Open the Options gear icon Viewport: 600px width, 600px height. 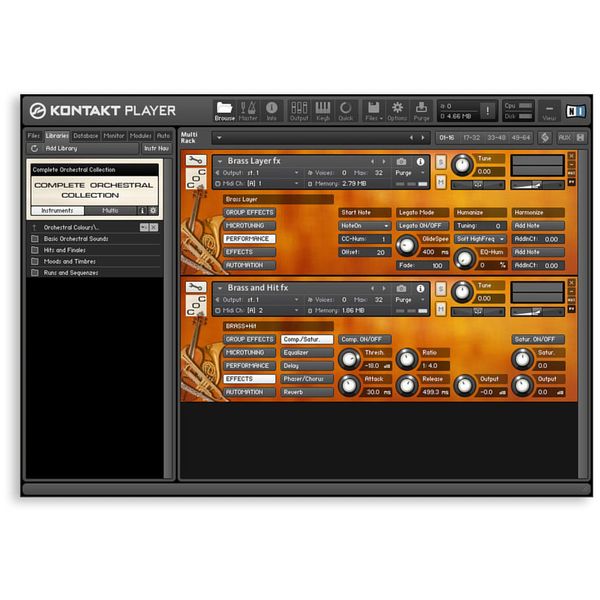point(397,111)
